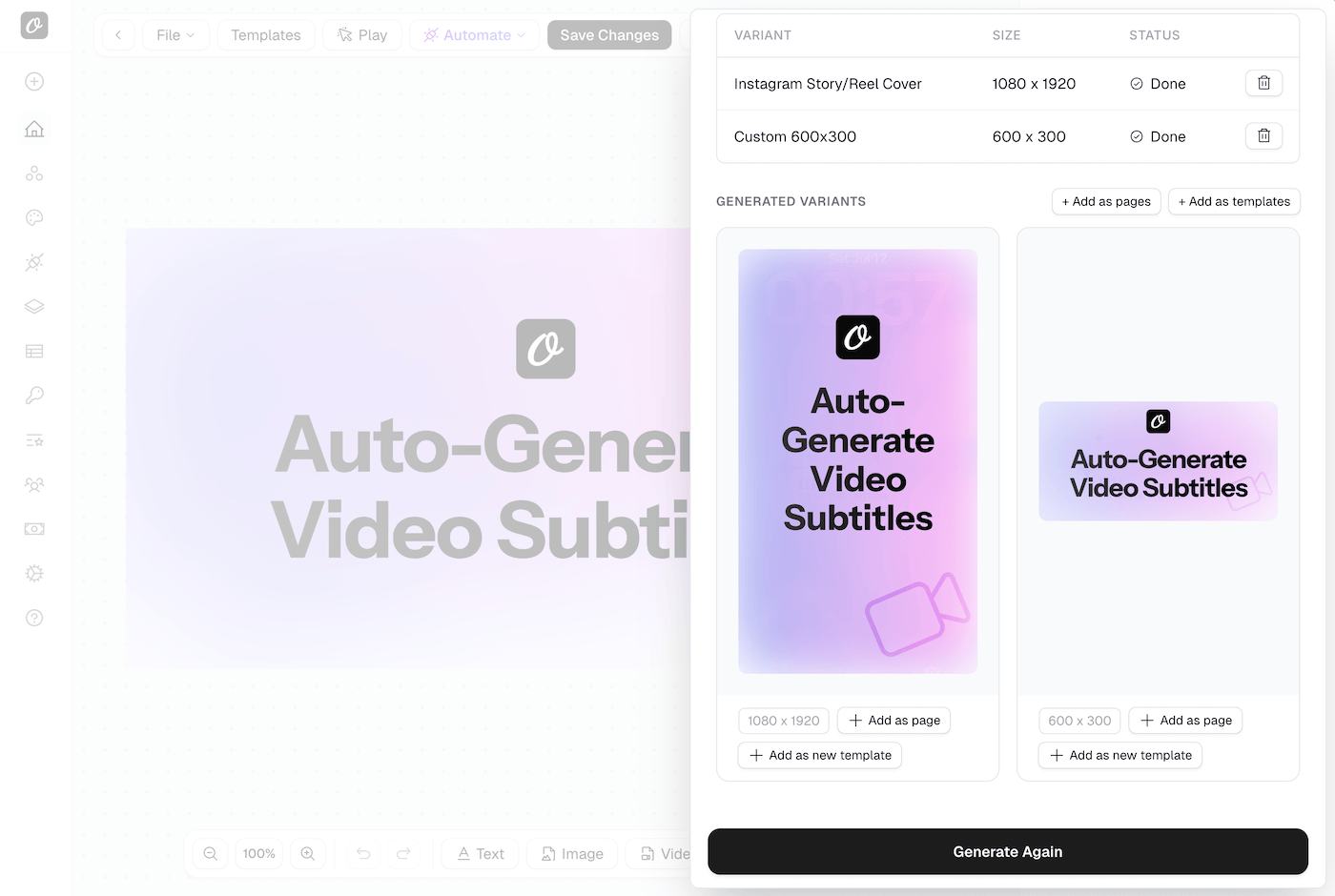Open the layers icon in sidebar
The width and height of the screenshot is (1335, 896).
tap(34, 306)
